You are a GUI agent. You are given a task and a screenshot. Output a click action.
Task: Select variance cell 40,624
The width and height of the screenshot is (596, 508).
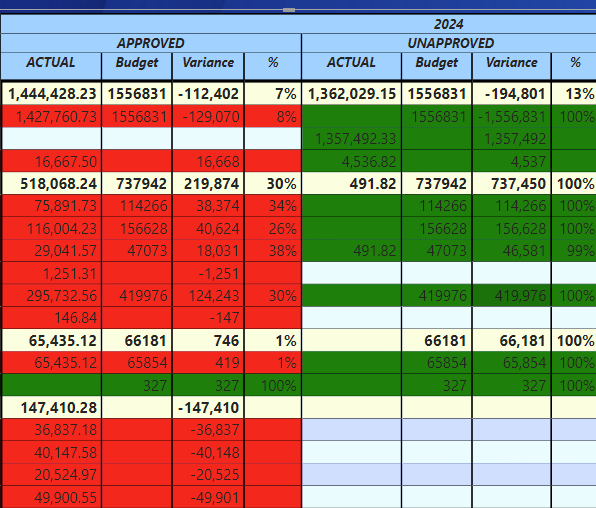208,229
